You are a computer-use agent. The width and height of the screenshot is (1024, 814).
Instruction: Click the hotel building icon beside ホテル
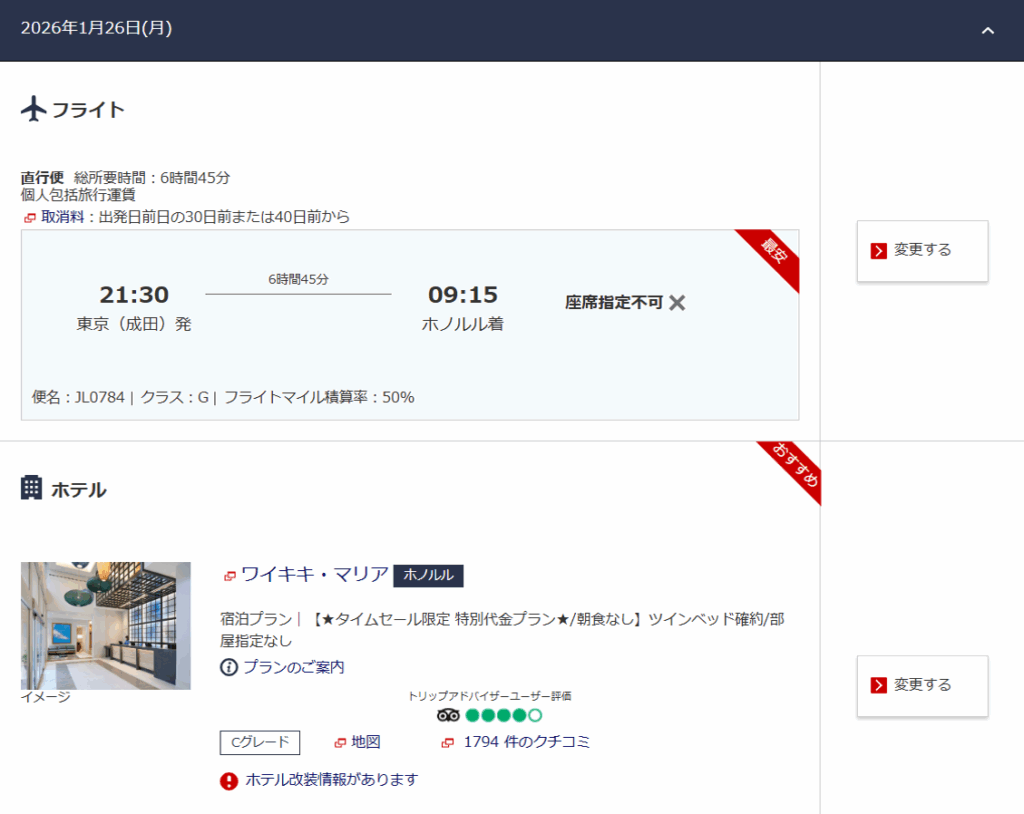[x=32, y=488]
